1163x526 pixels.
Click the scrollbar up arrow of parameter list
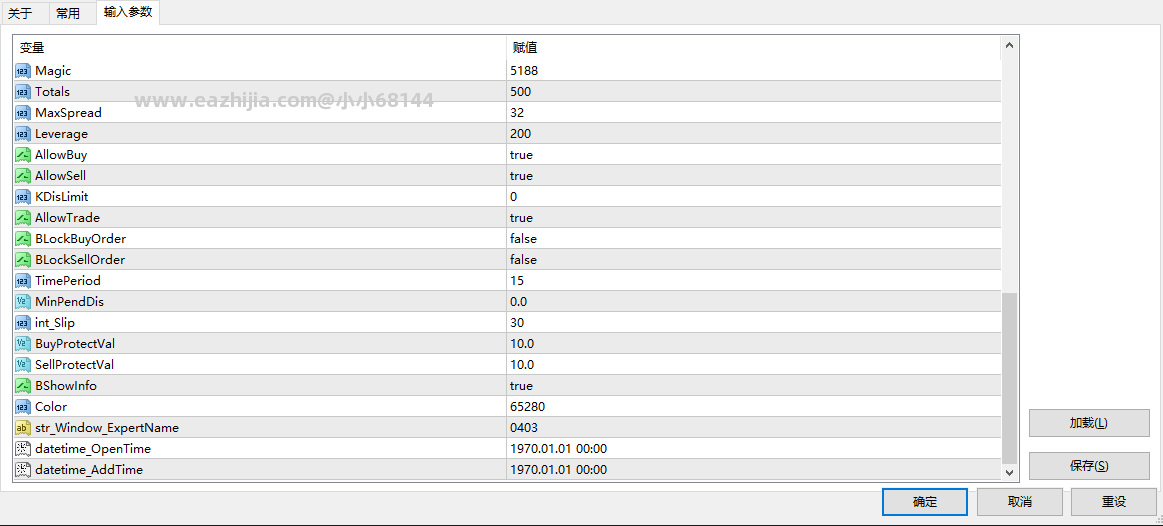pyautogui.click(x=1009, y=46)
